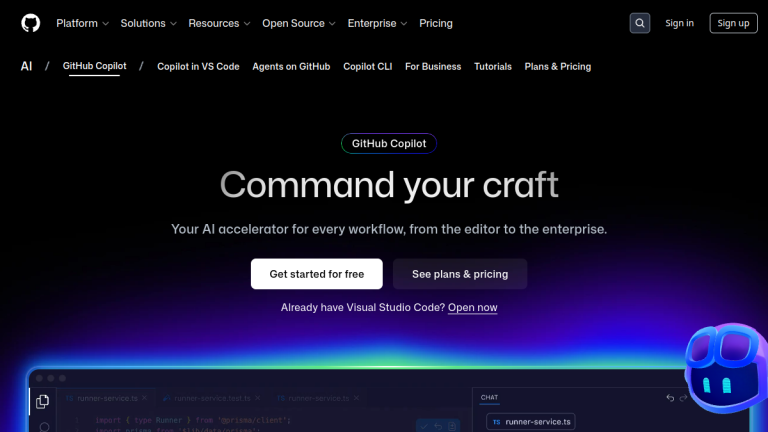Select the CHAT panel tab
Screen dimensions: 768x432
[x=489, y=398]
